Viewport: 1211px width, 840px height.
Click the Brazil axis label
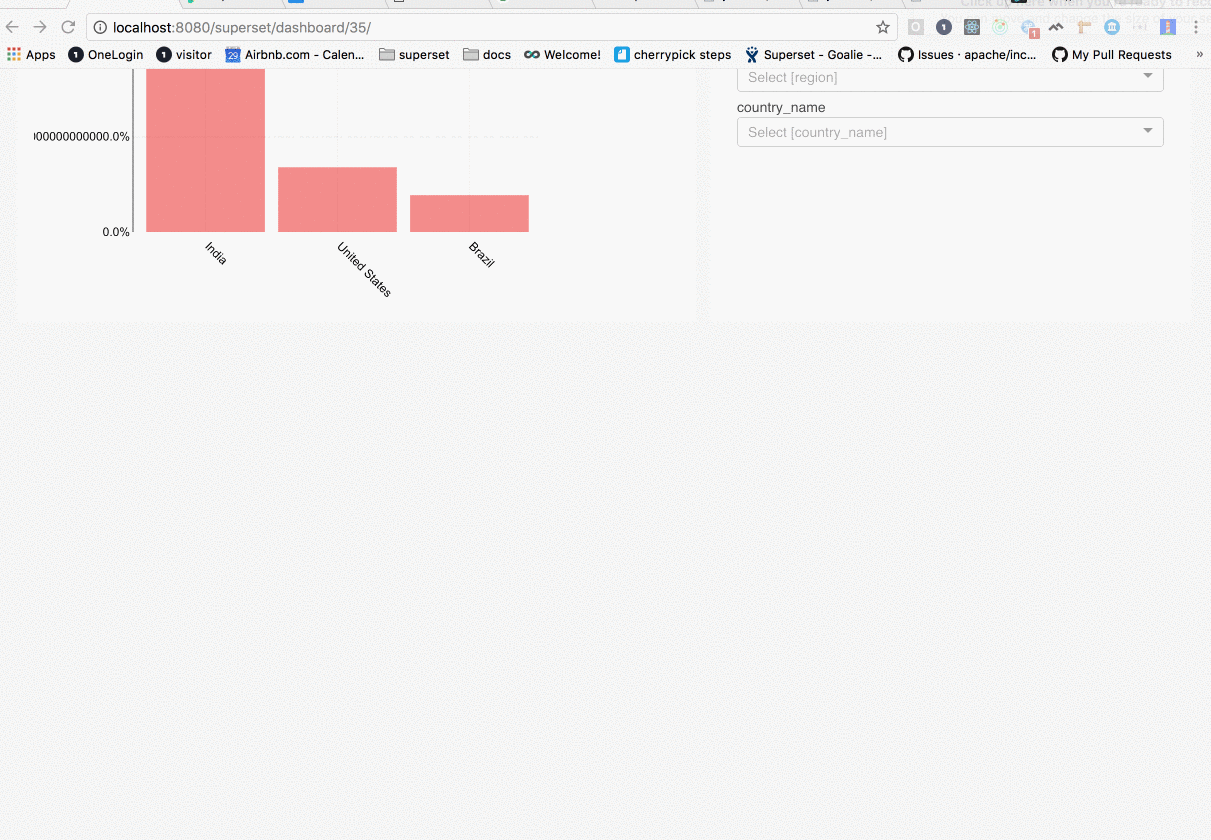click(x=481, y=255)
